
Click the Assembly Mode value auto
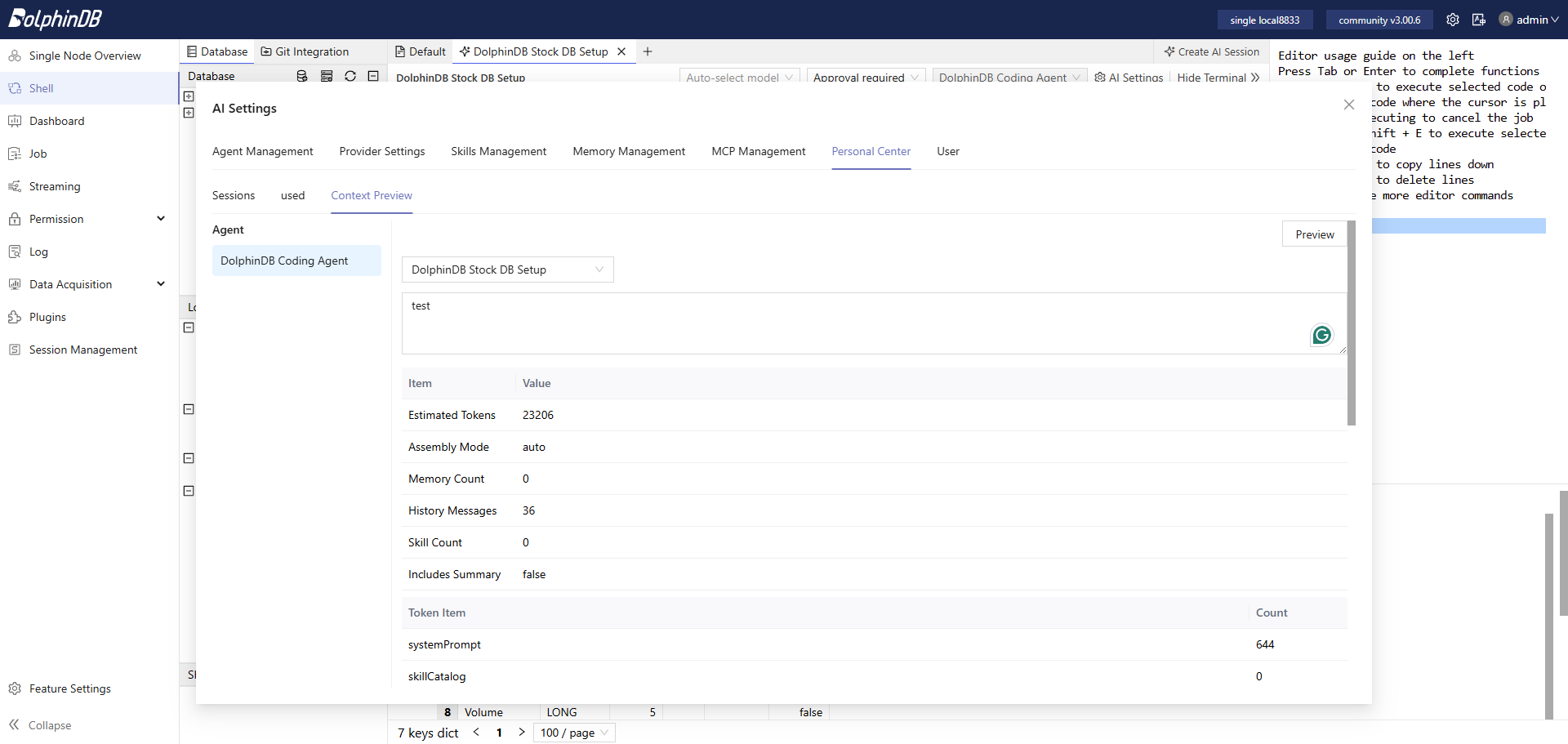tap(534, 447)
